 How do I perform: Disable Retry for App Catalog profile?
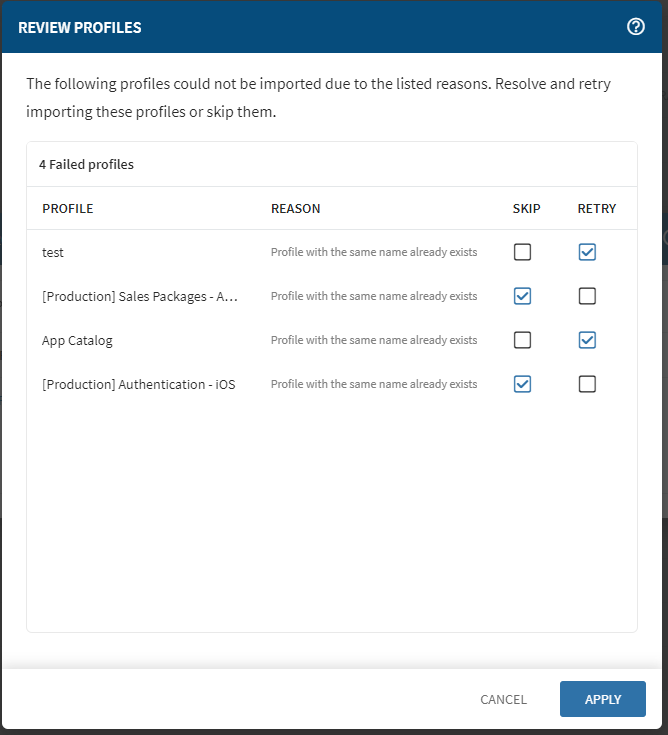point(587,340)
